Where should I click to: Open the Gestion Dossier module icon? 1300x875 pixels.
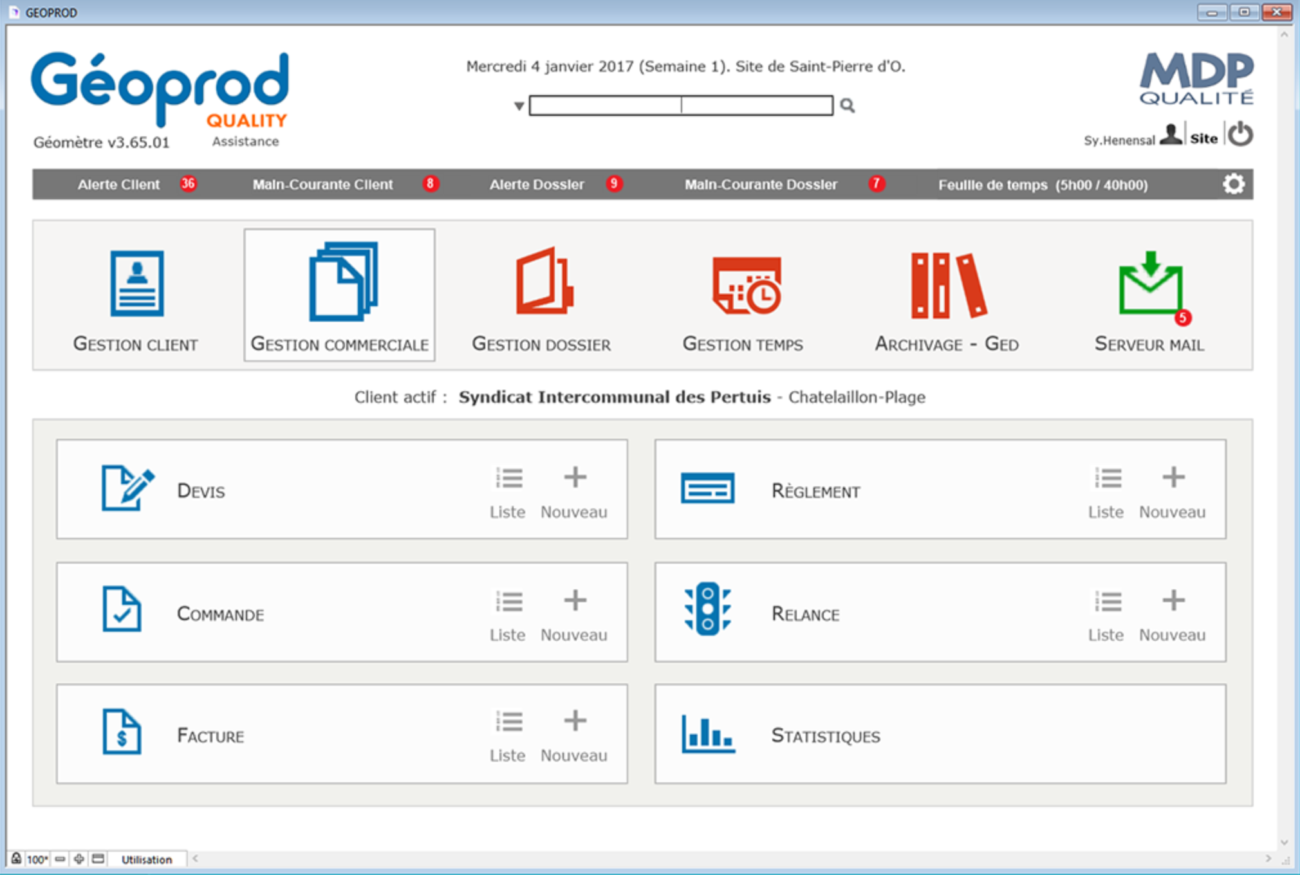point(544,282)
